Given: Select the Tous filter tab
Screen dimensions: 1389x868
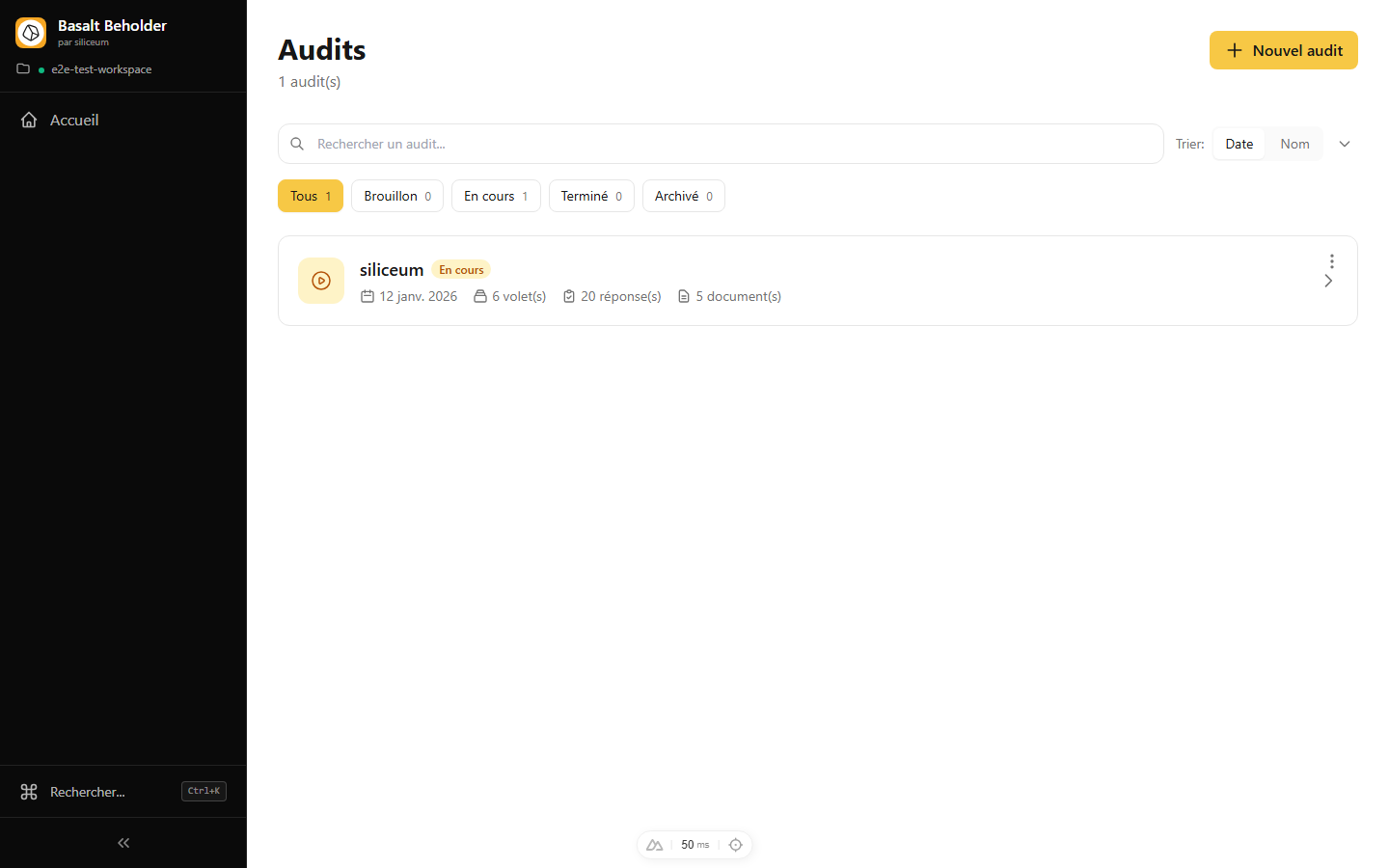Looking at the screenshot, I should pyautogui.click(x=311, y=196).
